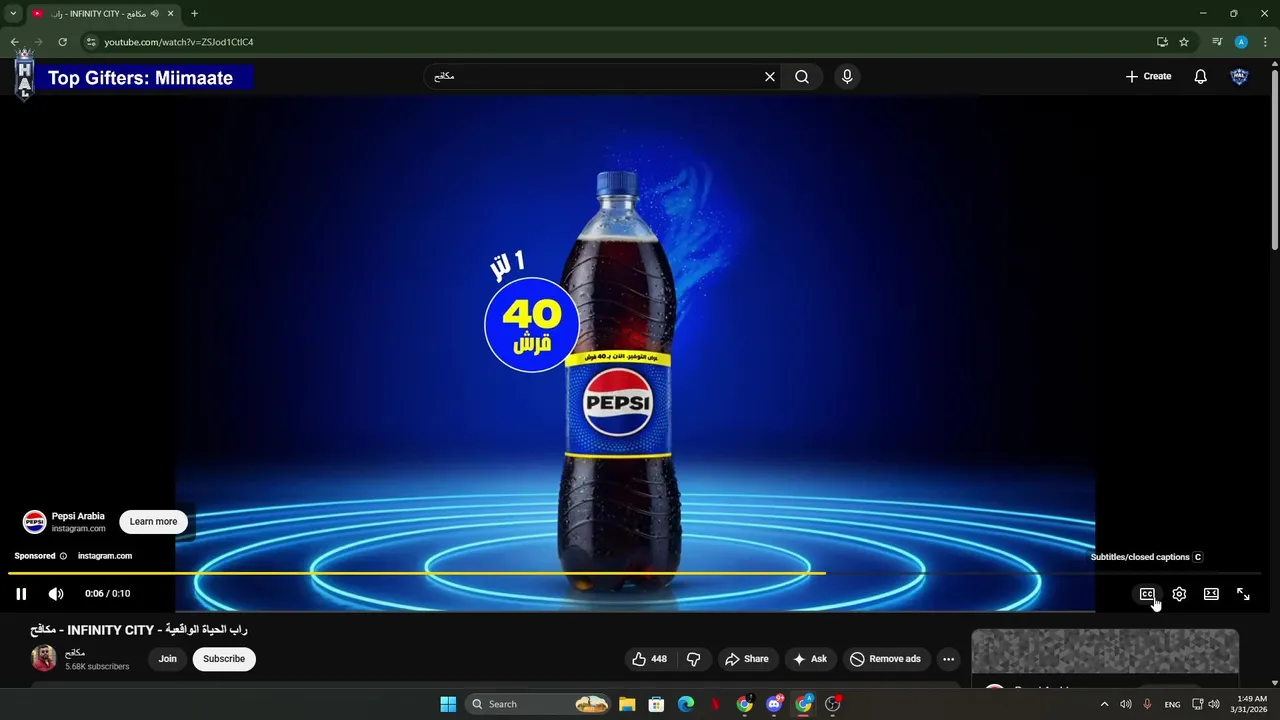Mute the video player volume

point(56,594)
